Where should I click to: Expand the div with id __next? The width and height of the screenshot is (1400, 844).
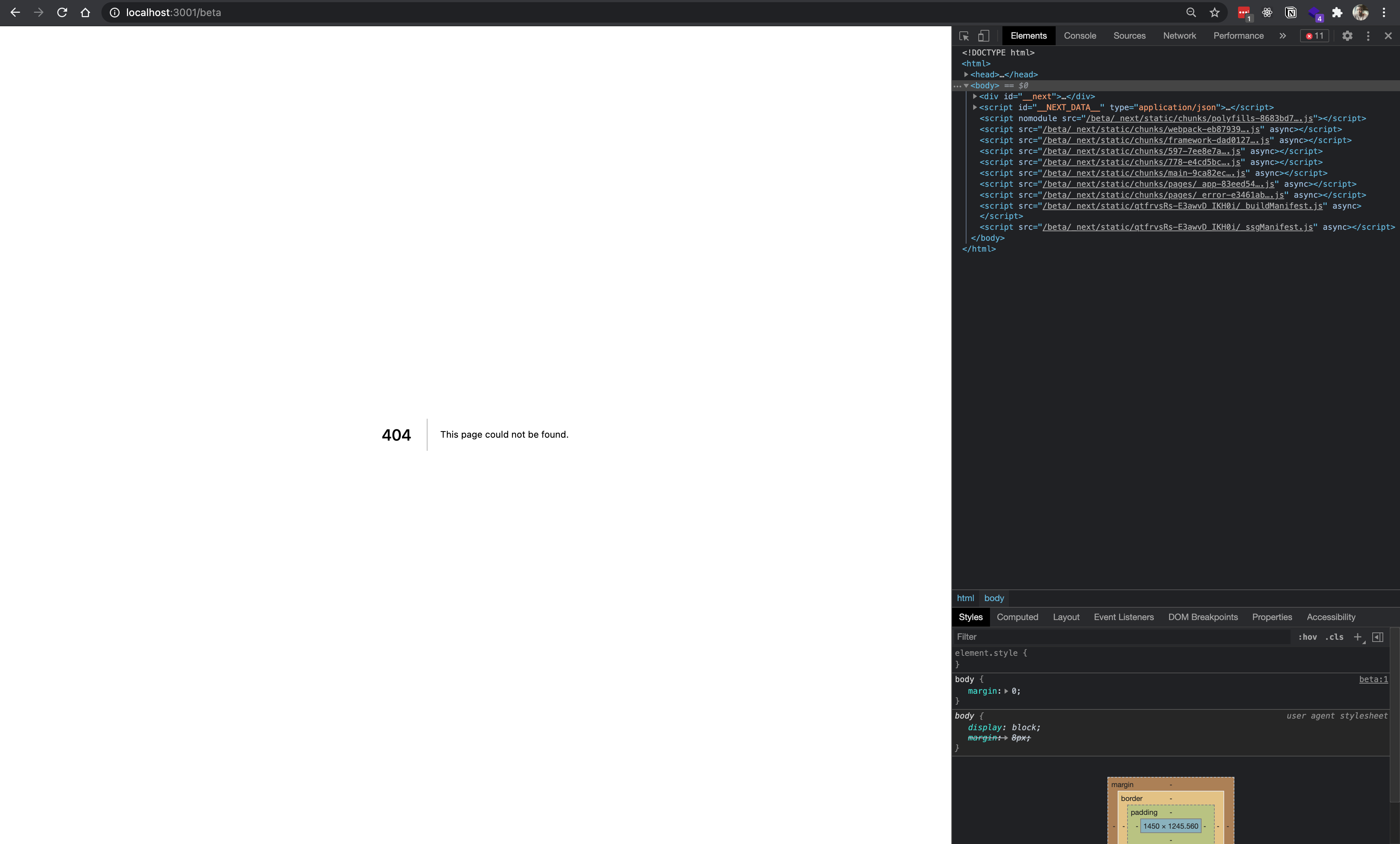[975, 96]
